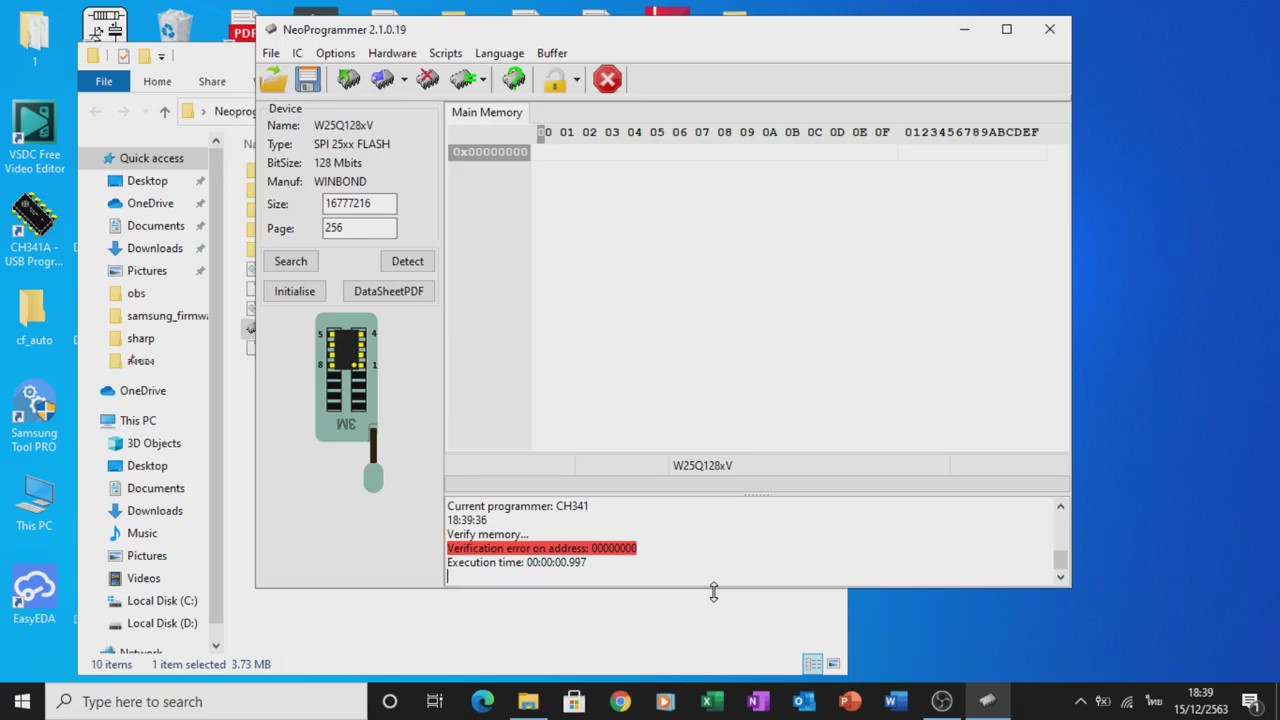Select the cf_auto folder on desktop

pos(34,317)
